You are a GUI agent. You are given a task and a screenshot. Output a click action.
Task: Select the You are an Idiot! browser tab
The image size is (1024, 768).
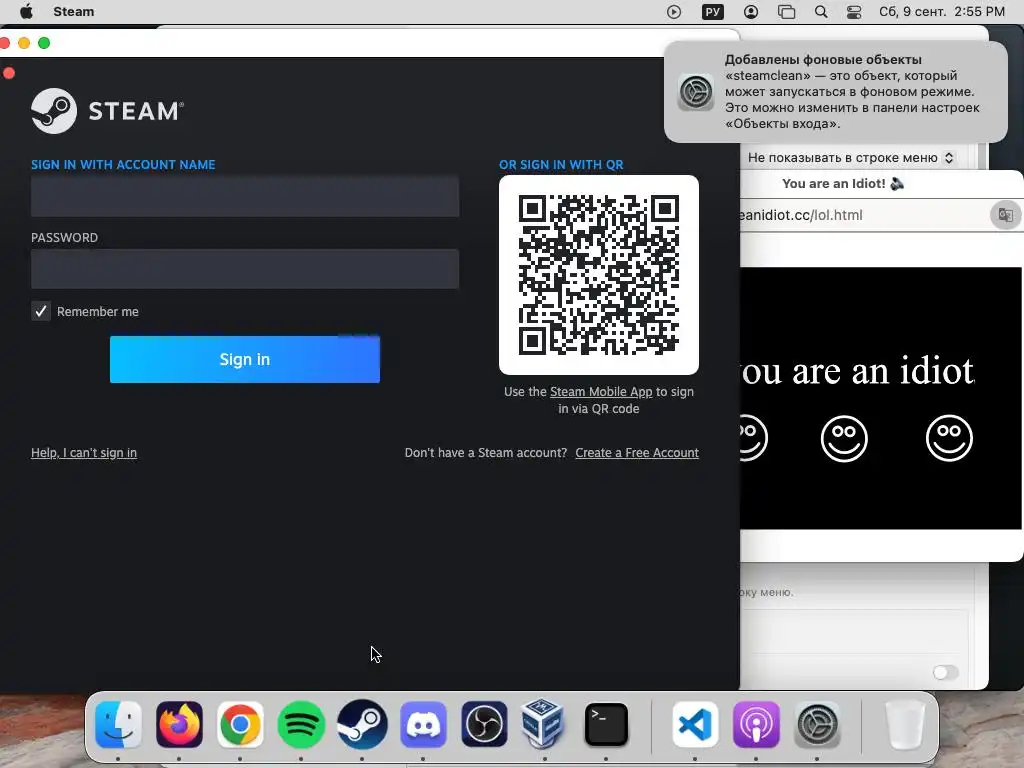pyautogui.click(x=842, y=184)
